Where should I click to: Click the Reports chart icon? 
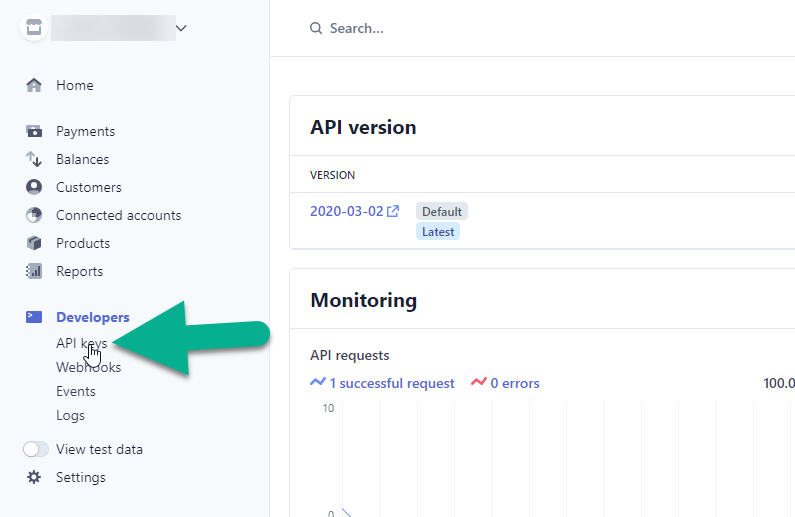(34, 271)
